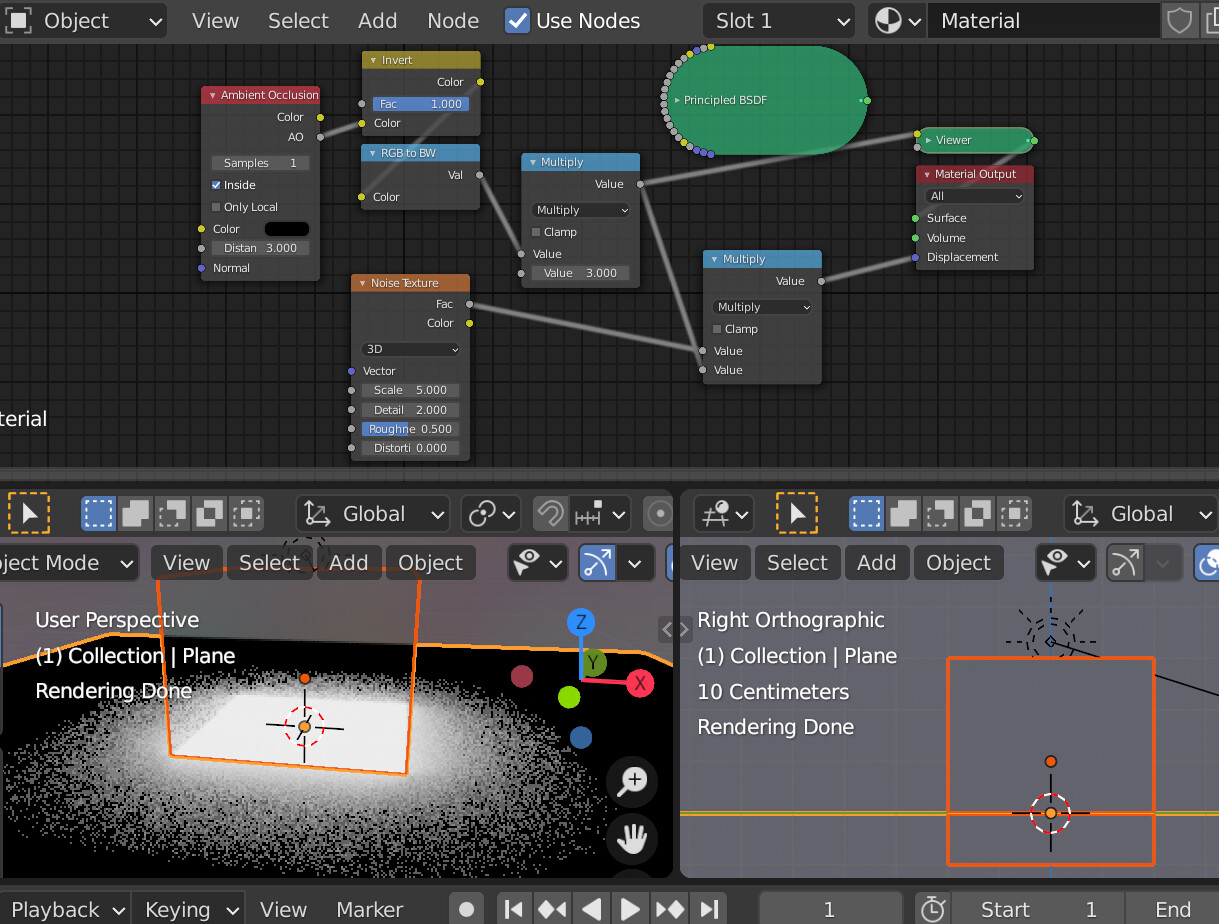Image resolution: width=1219 pixels, height=924 pixels.
Task: Click the proportional editing icon in the header
Action: [x=658, y=513]
